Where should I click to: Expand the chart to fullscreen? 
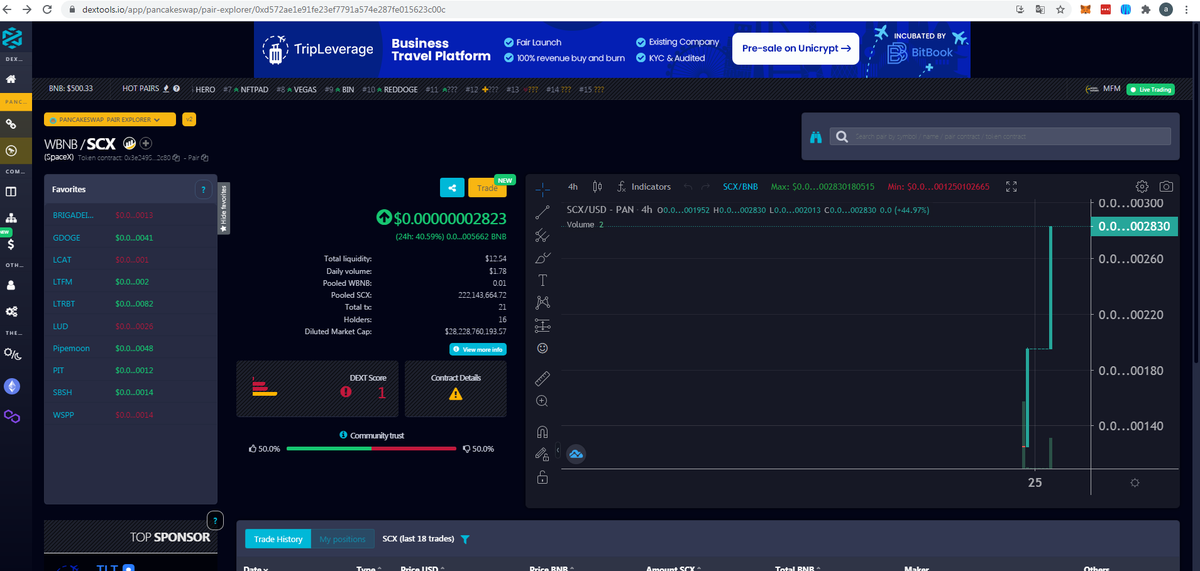tap(1011, 187)
